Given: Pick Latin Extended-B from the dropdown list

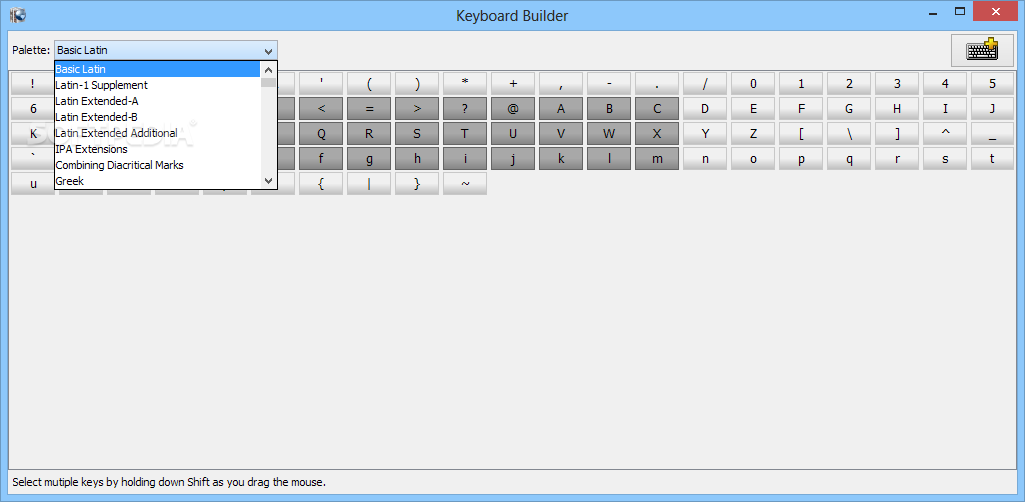Looking at the screenshot, I should coord(158,117).
